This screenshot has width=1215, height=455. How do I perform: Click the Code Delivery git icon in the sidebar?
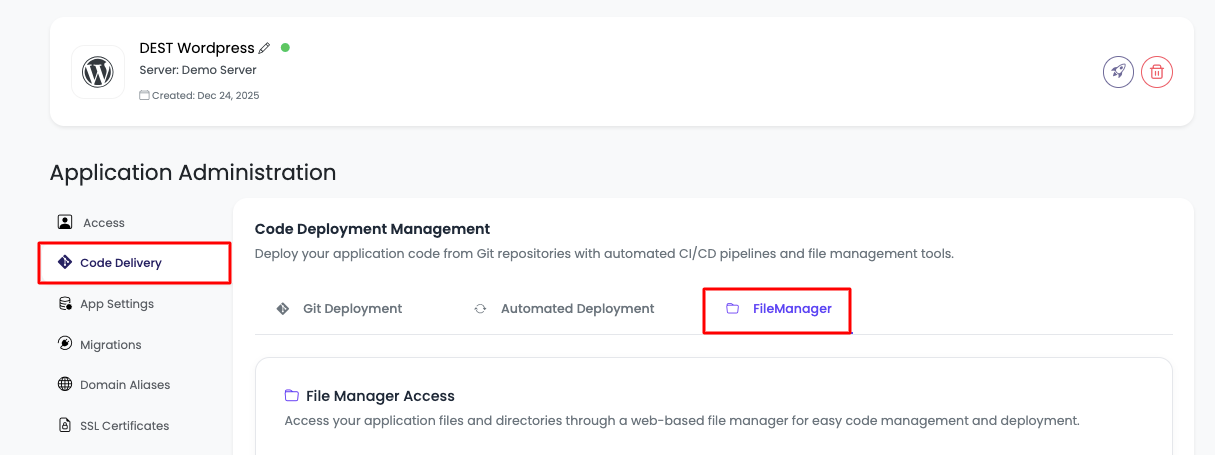(x=65, y=263)
